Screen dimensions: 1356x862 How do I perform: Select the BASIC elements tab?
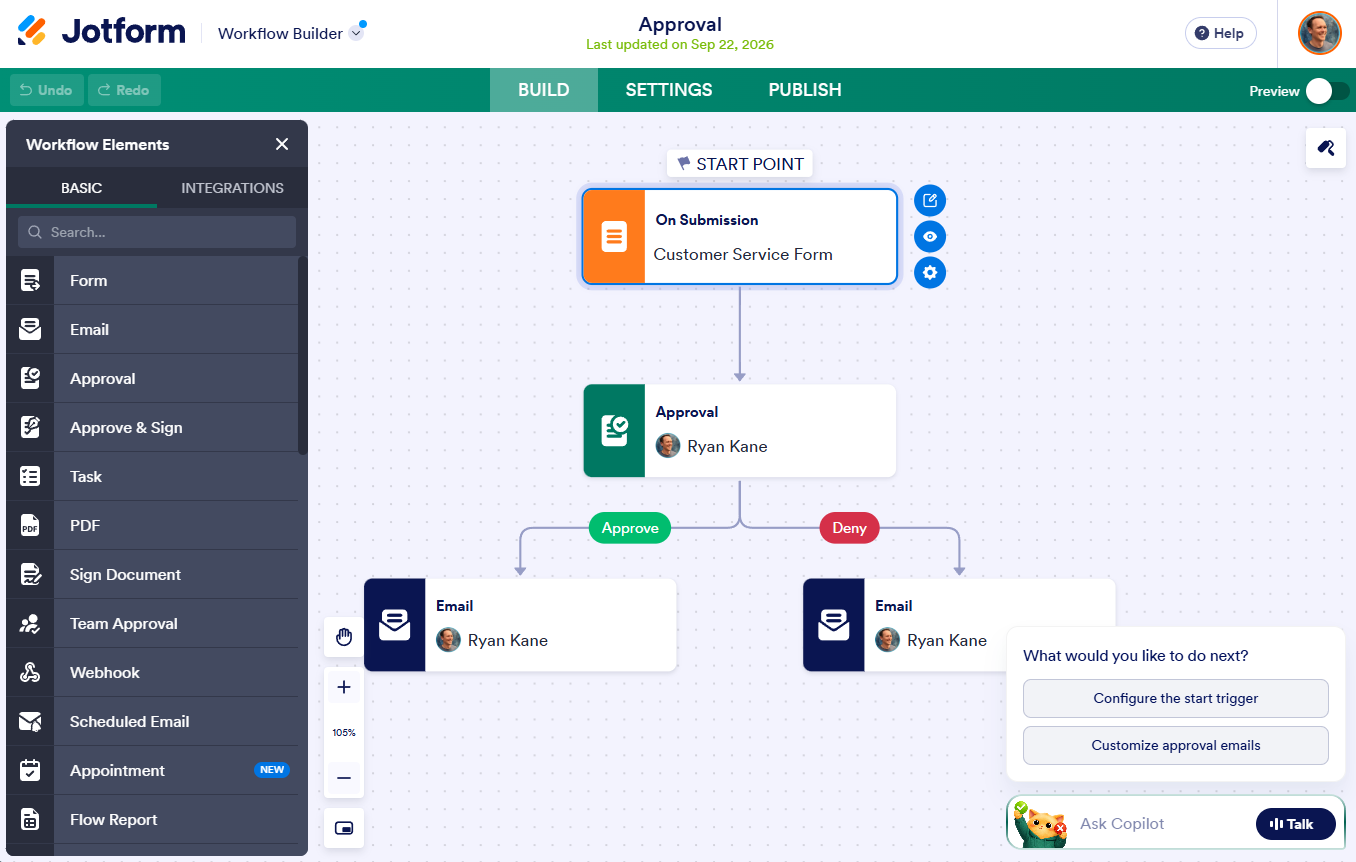click(x=82, y=188)
